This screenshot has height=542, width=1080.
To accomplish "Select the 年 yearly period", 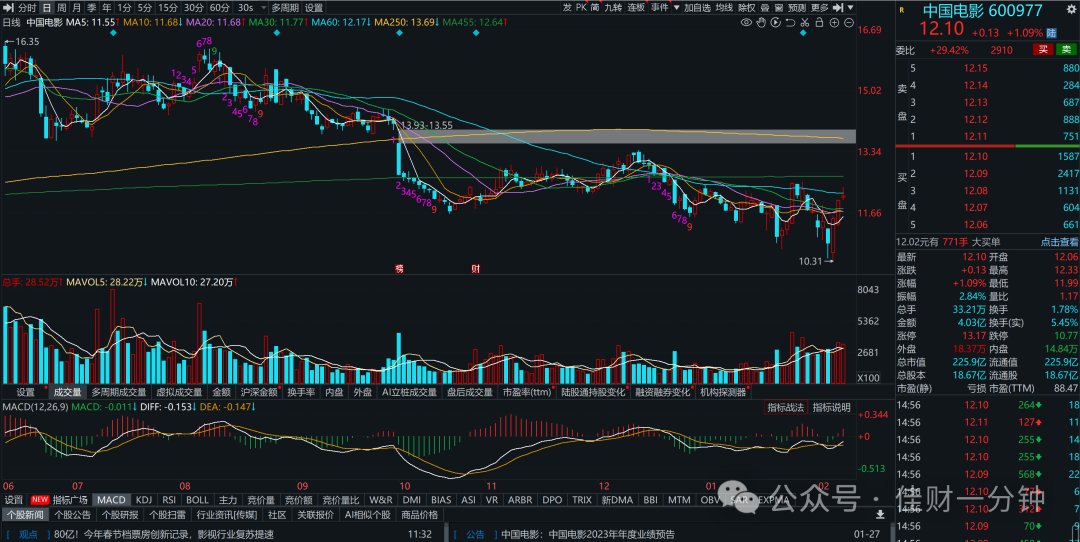I will tap(106, 8).
